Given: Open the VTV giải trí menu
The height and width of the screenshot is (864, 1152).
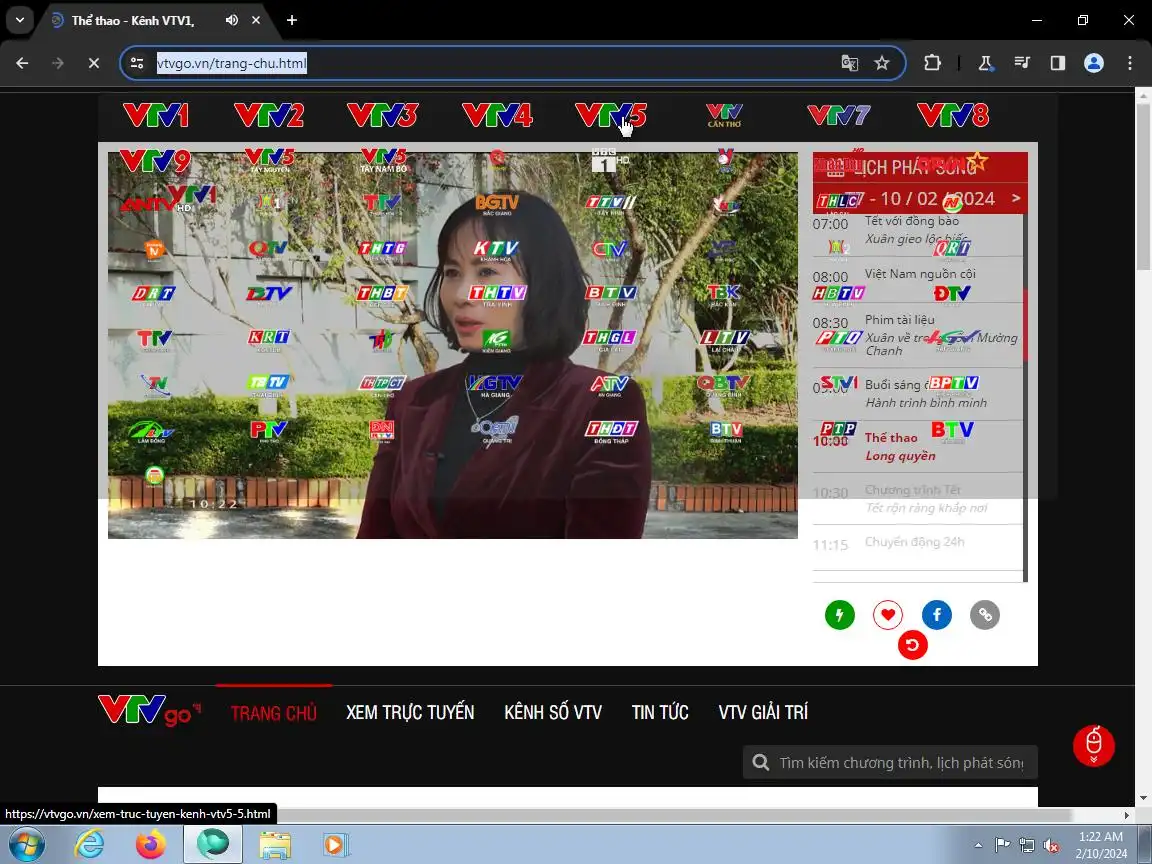Looking at the screenshot, I should [x=763, y=713].
